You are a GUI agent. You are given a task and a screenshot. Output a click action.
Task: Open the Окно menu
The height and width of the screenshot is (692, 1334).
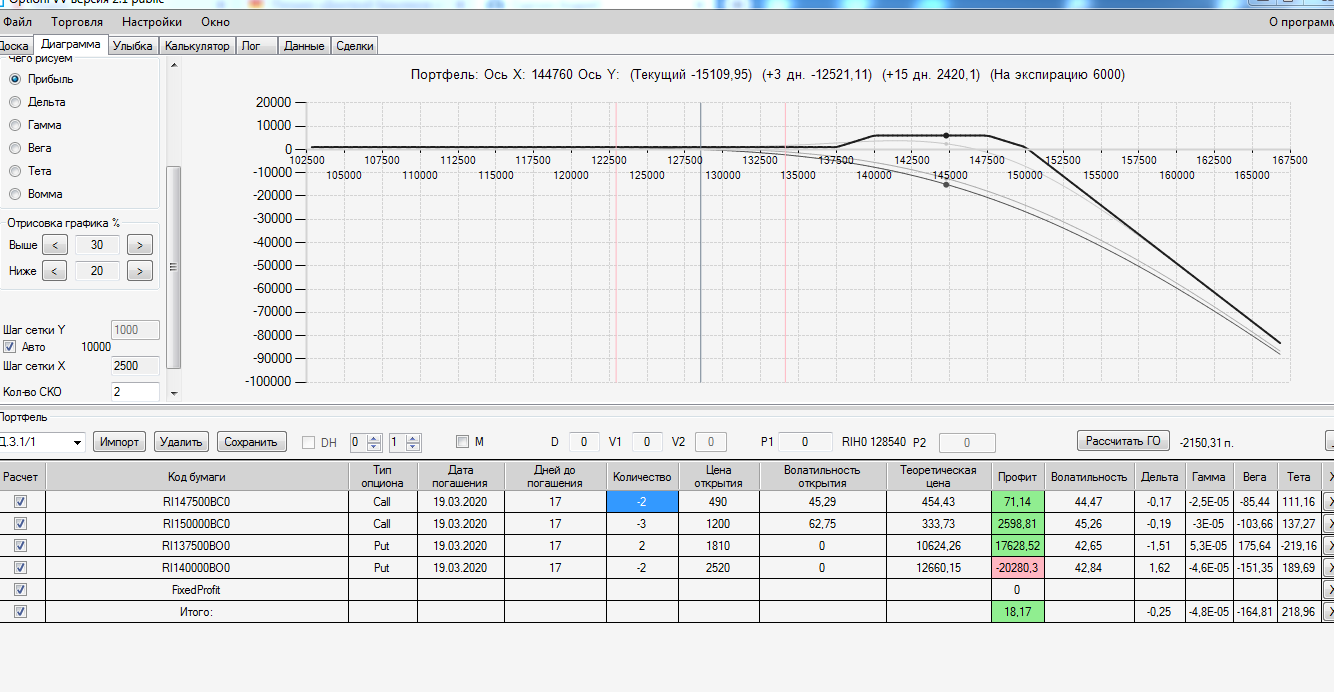(x=215, y=21)
